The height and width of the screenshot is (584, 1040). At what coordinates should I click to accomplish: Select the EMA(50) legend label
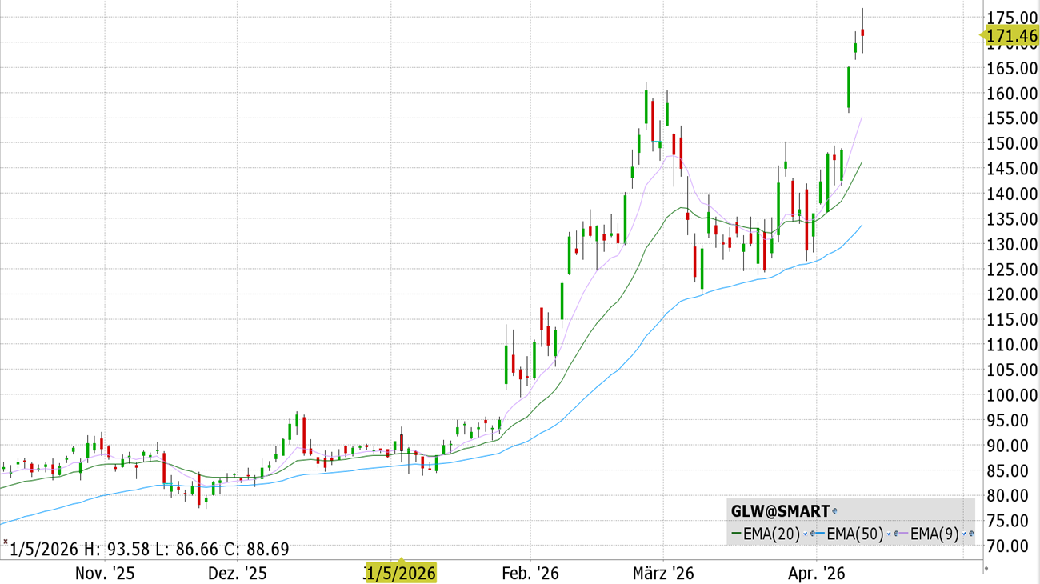(x=855, y=534)
